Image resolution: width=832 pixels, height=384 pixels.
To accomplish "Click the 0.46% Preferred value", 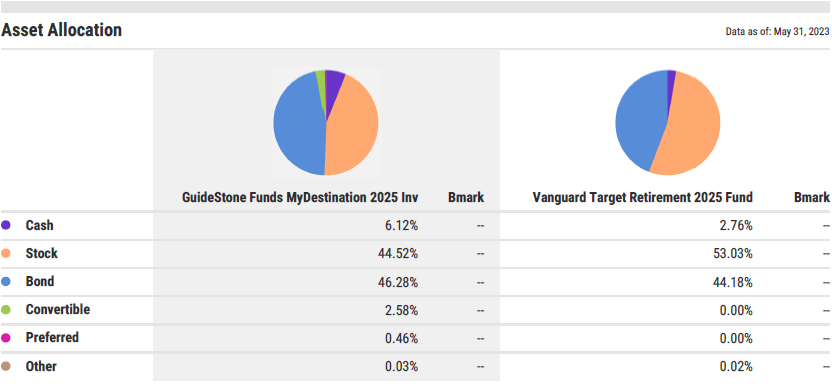I will tap(402, 338).
